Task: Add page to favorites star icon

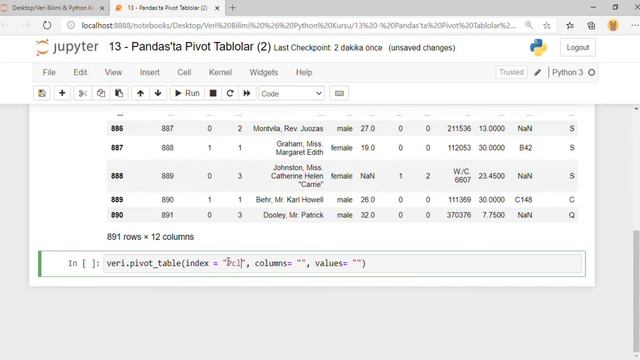Action: [x=547, y=25]
